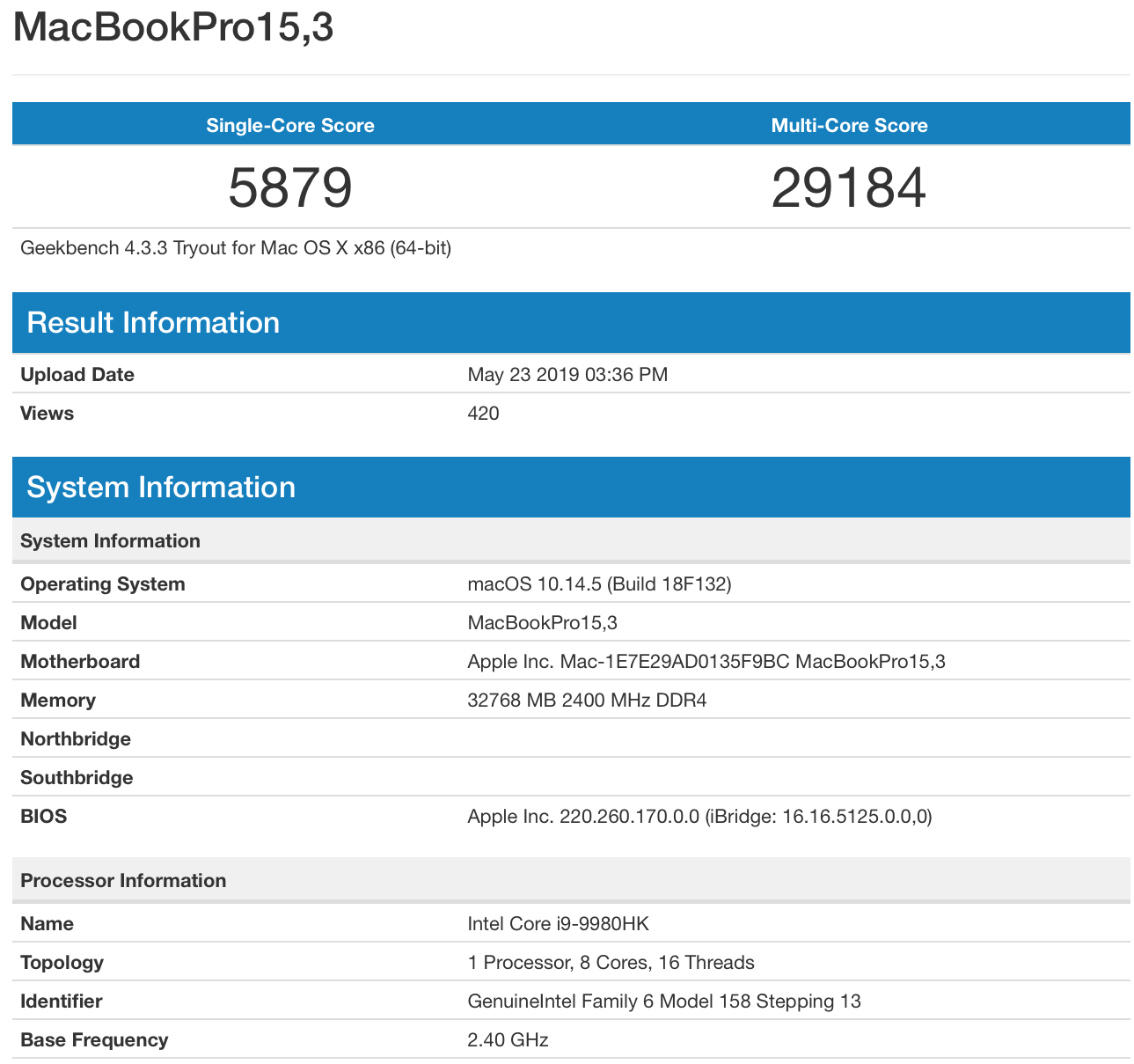Click the Northbridge row label
This screenshot has height=1064, width=1134.
(76, 739)
